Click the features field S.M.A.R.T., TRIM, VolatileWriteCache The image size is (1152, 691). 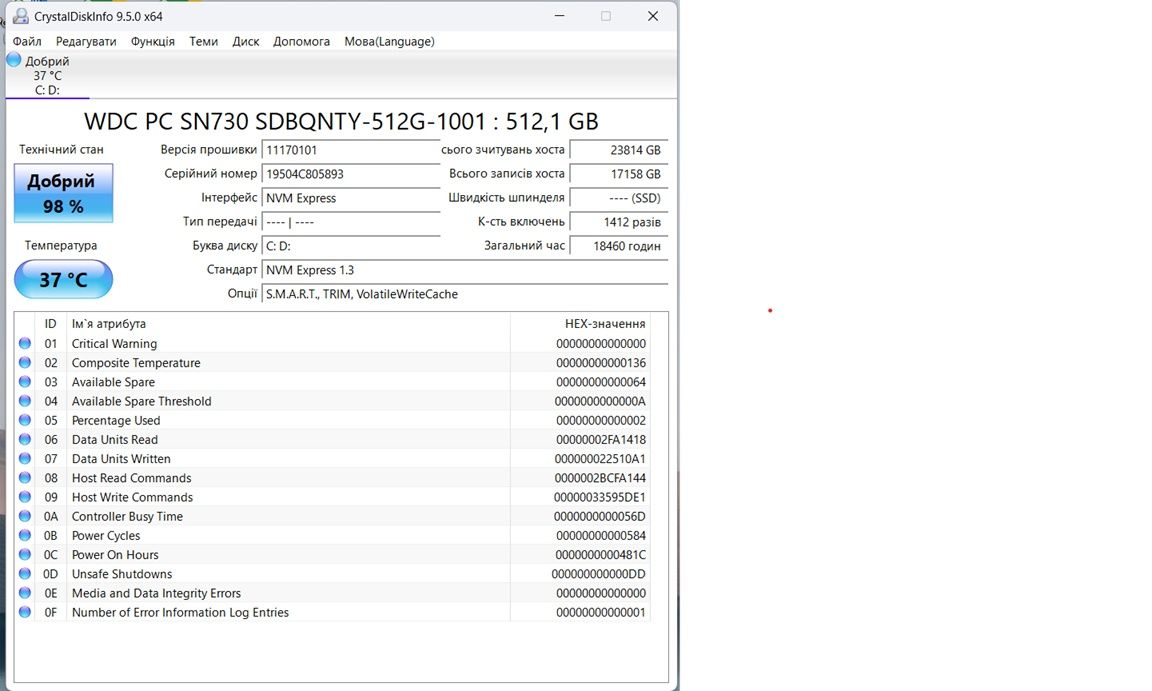click(x=464, y=294)
